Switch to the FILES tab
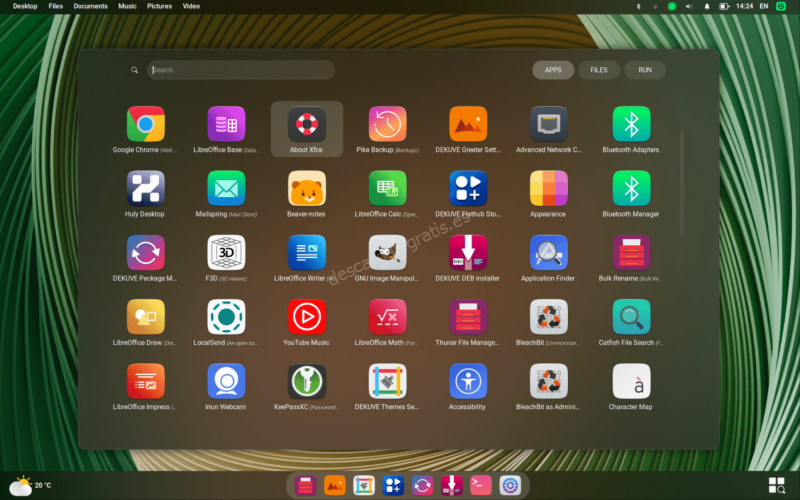This screenshot has height=500, width=800. 599,70
